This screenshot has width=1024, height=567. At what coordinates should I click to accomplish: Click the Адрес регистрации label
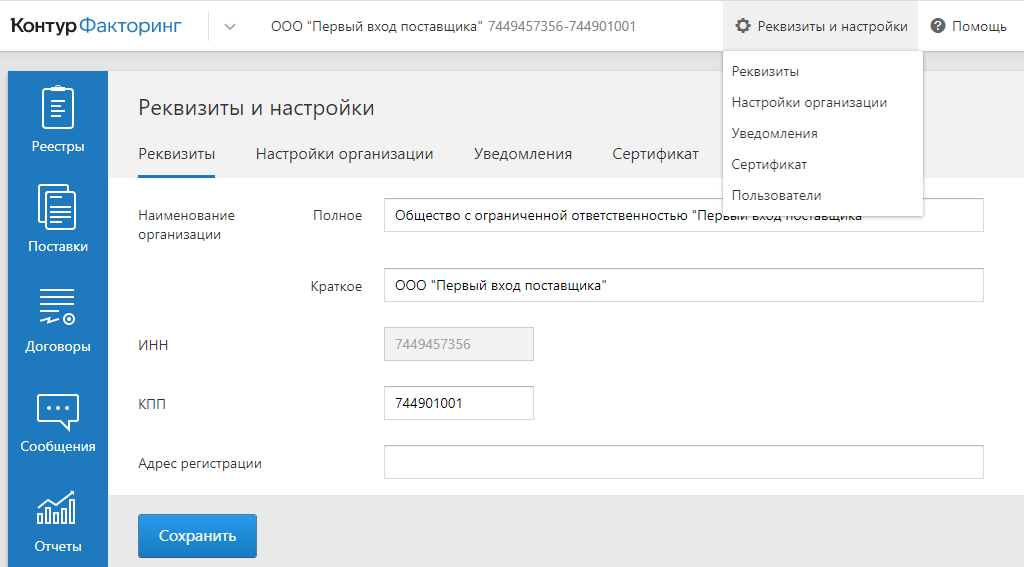coord(200,463)
